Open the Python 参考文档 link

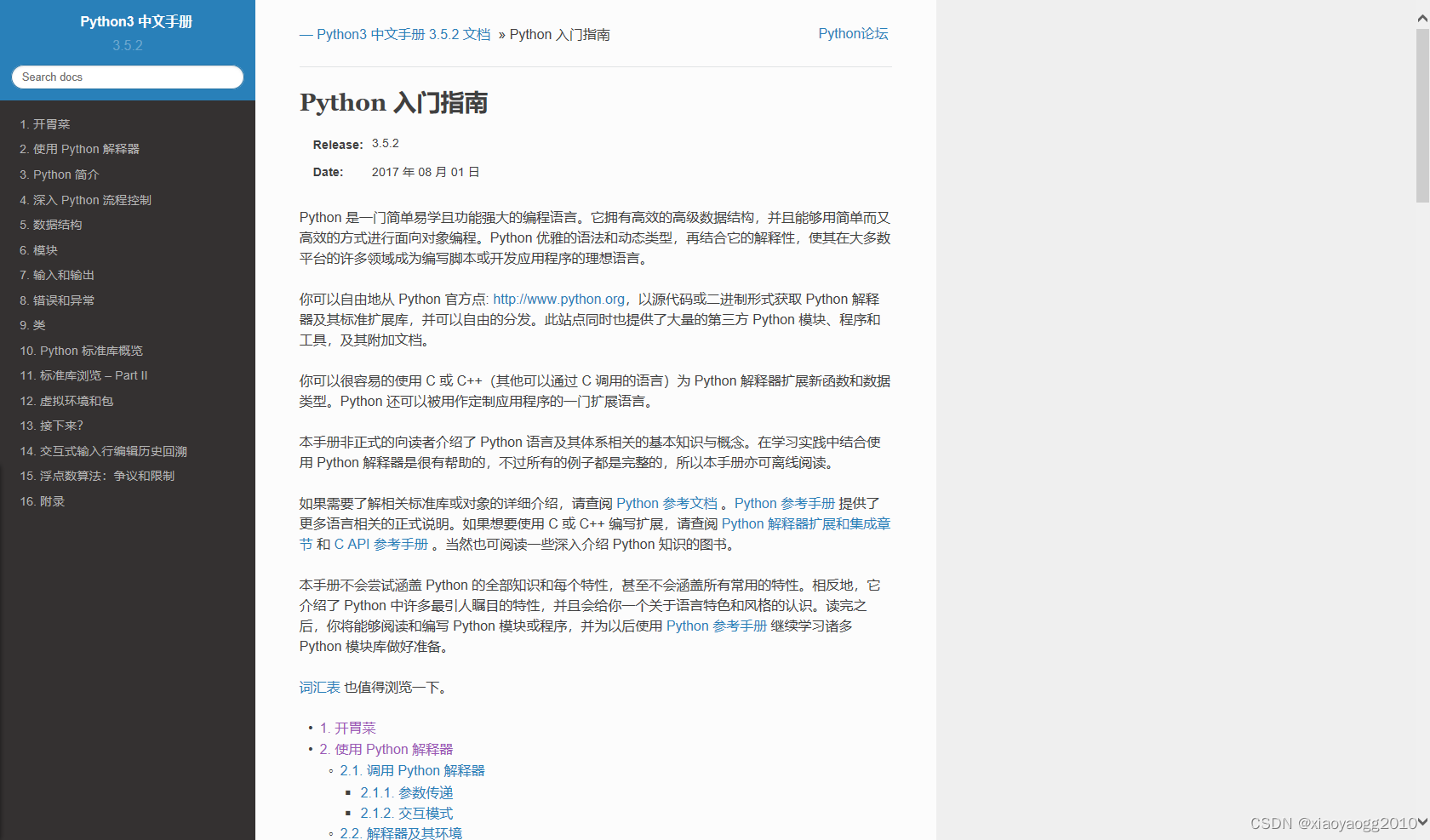click(x=666, y=503)
